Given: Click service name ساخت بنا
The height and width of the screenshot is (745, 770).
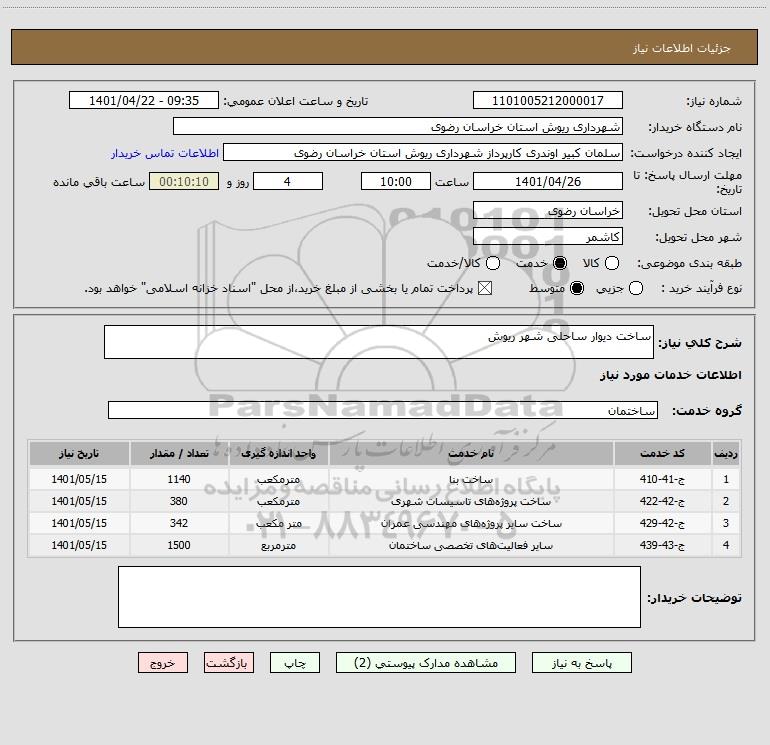Looking at the screenshot, I should 471,479.
